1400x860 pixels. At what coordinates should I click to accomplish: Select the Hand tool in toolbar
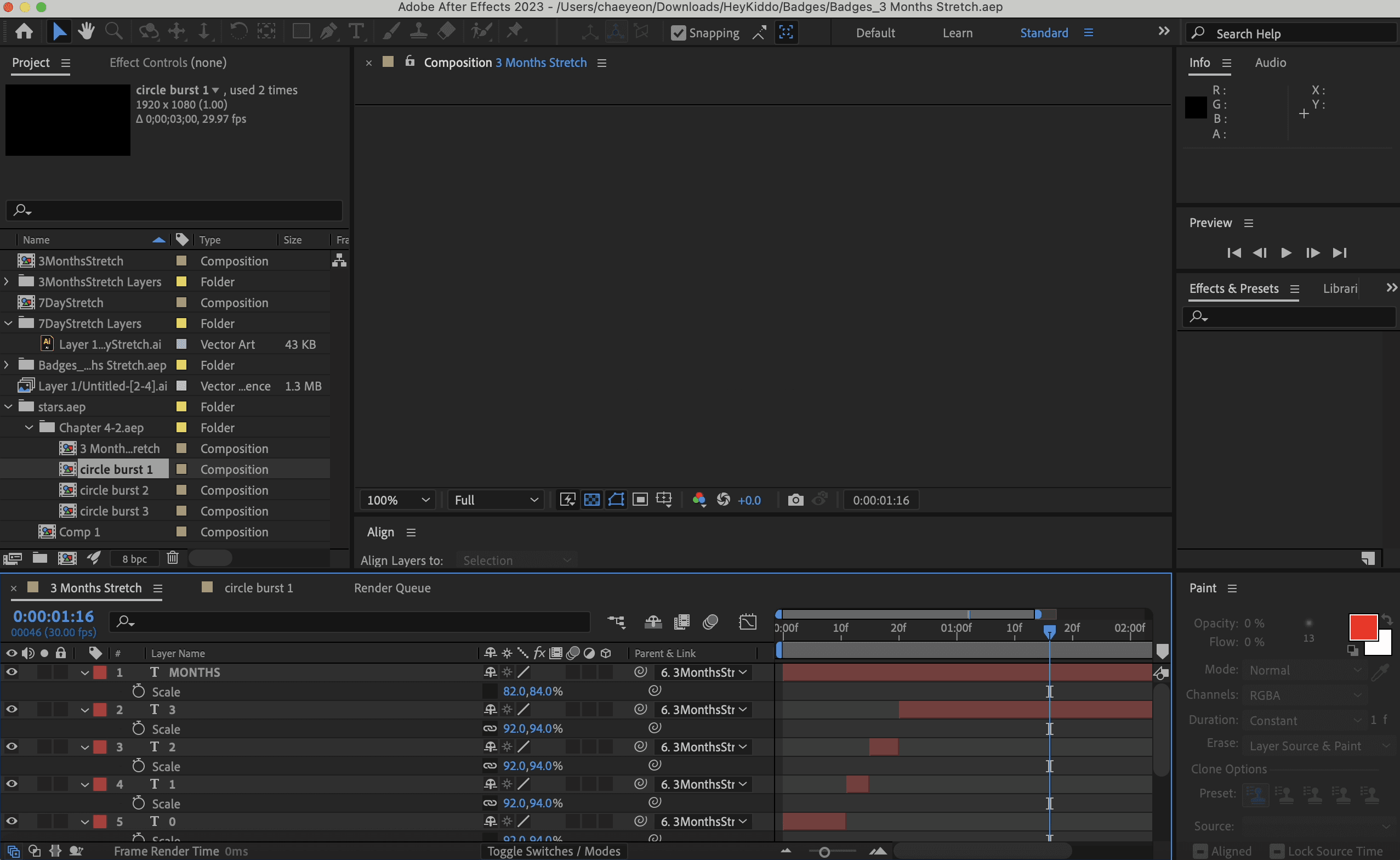tap(87, 31)
